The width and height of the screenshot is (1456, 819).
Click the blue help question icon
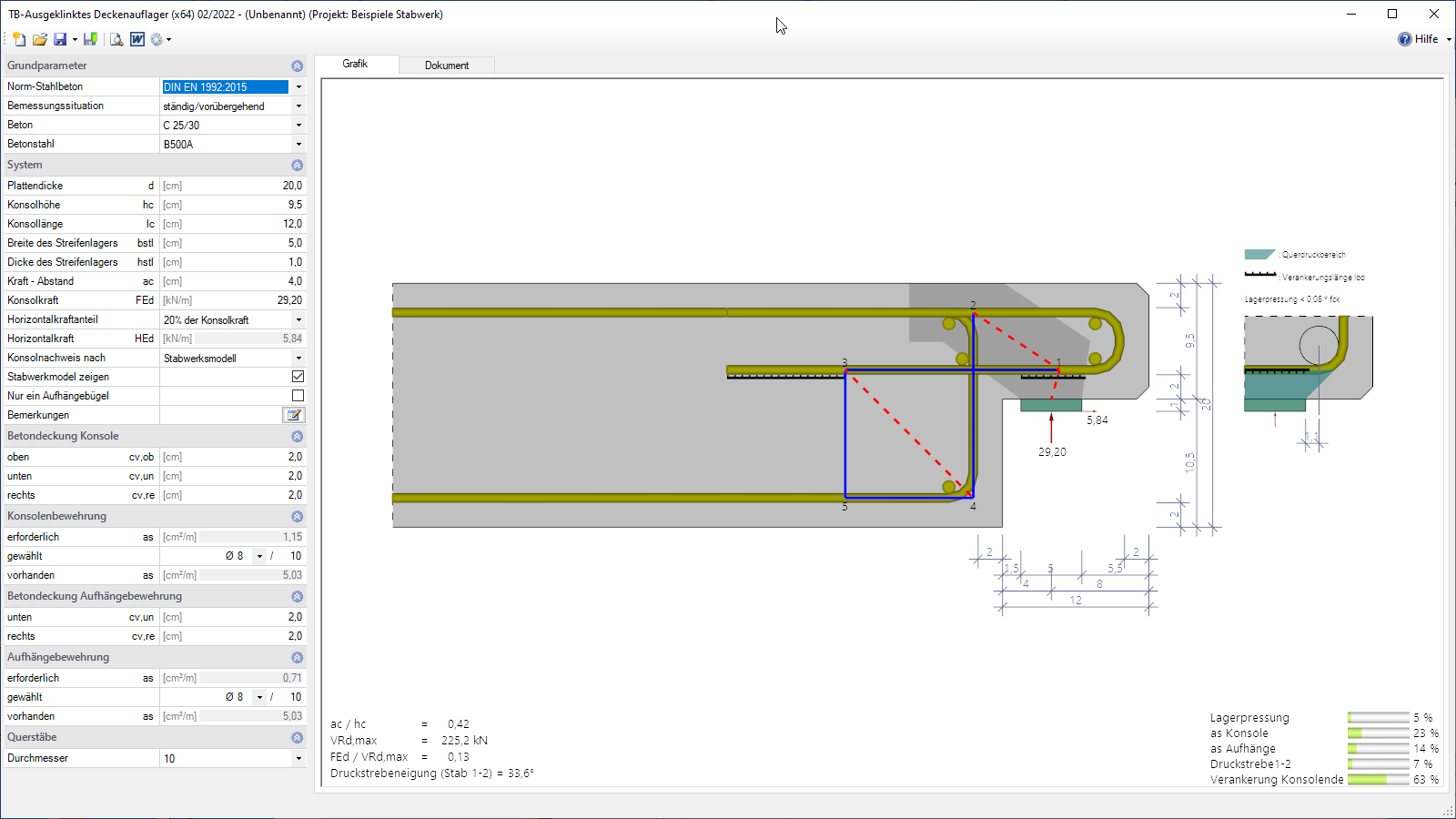(1405, 39)
